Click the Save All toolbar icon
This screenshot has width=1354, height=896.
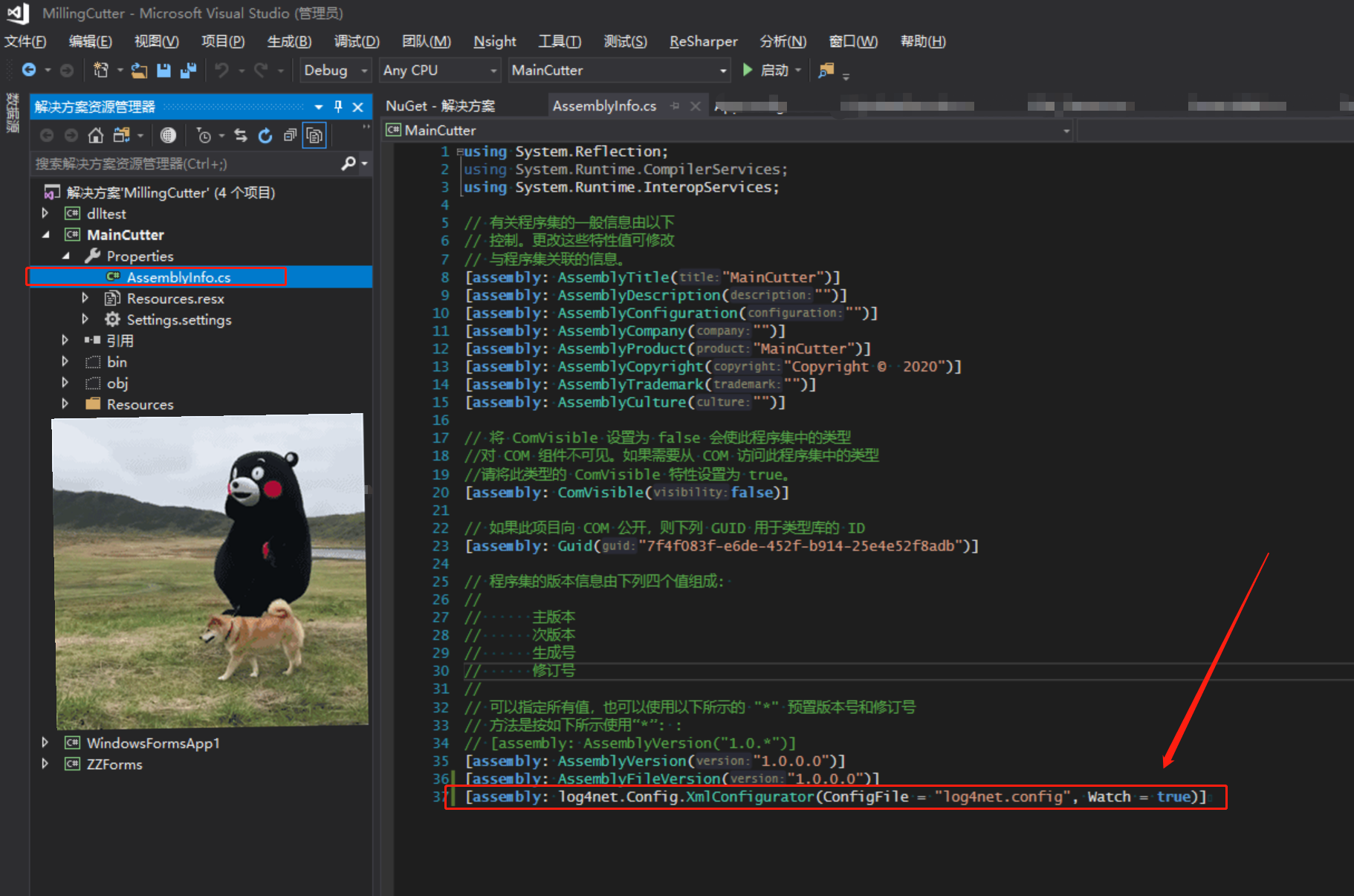point(188,70)
